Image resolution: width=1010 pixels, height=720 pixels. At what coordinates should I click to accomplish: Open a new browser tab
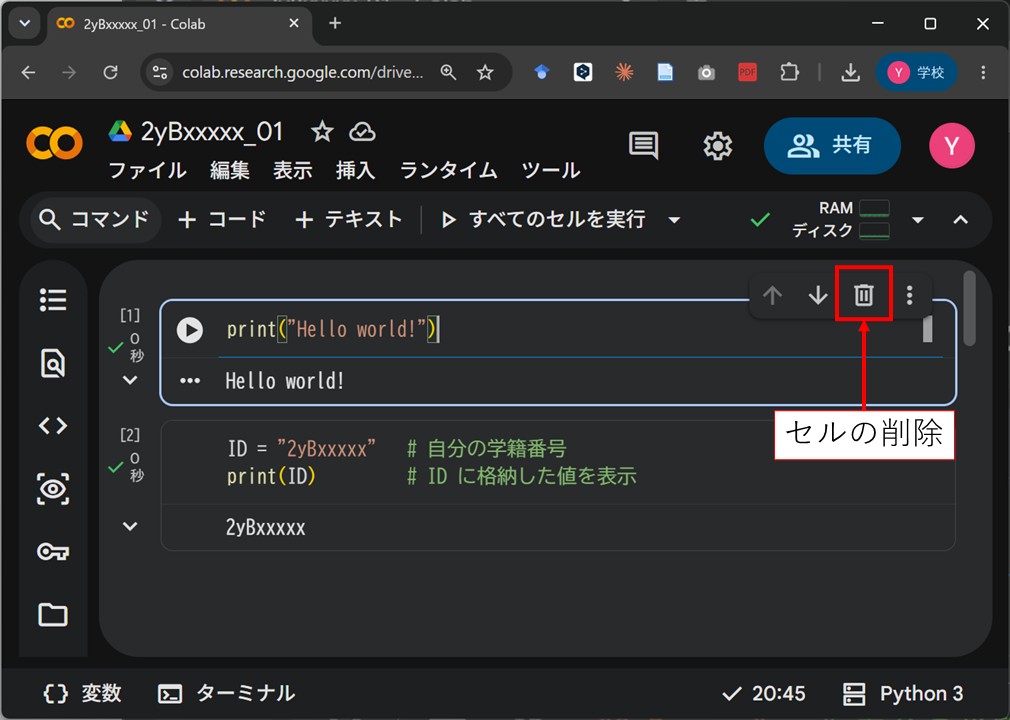pyautogui.click(x=335, y=23)
